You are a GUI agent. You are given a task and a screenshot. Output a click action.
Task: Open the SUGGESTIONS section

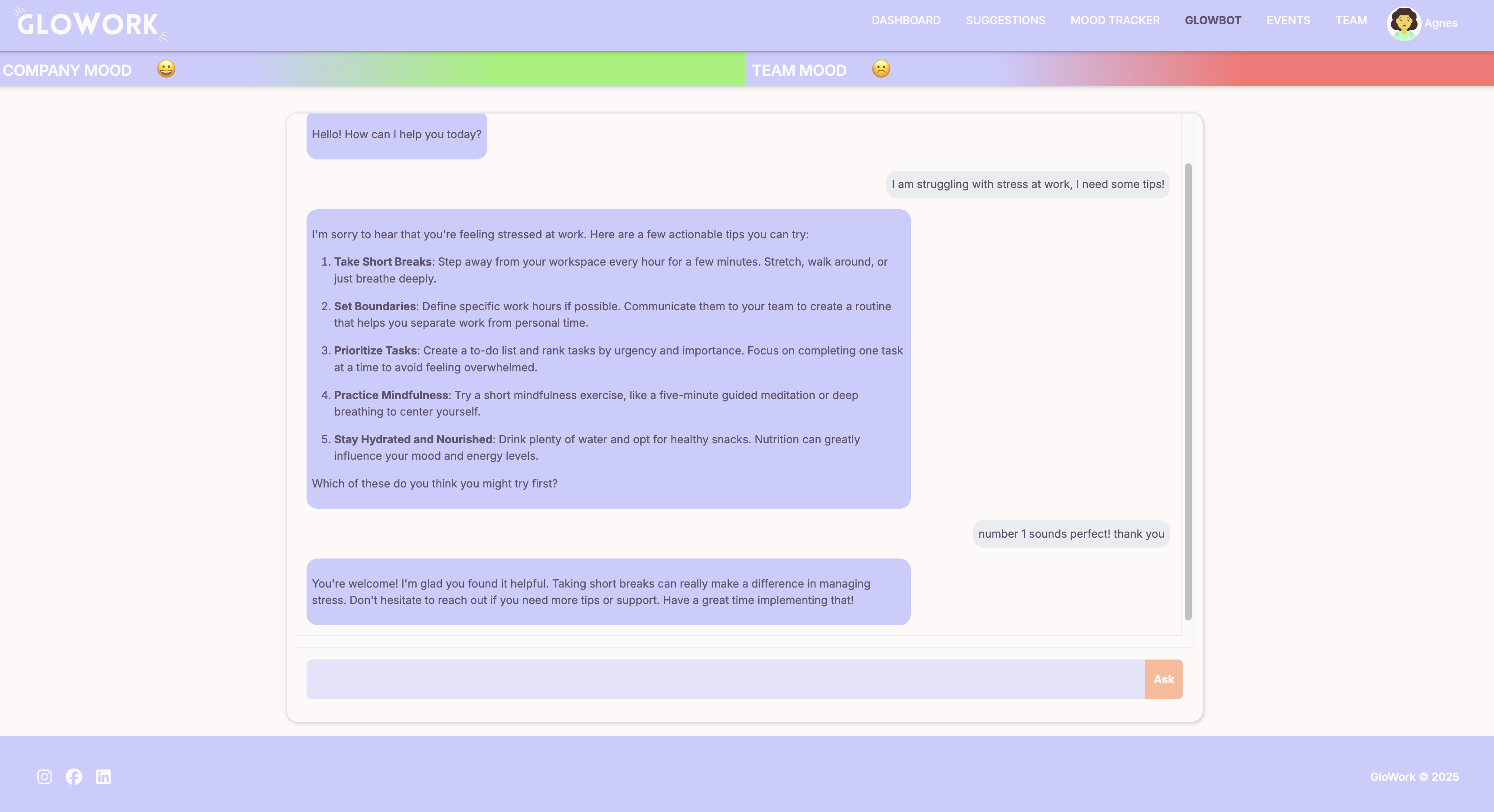[1005, 20]
